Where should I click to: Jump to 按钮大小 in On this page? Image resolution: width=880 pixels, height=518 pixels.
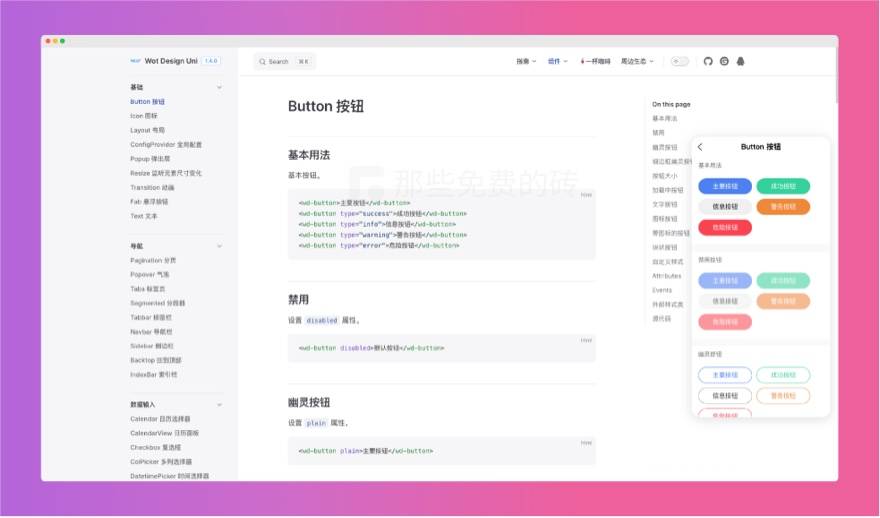coord(664,176)
